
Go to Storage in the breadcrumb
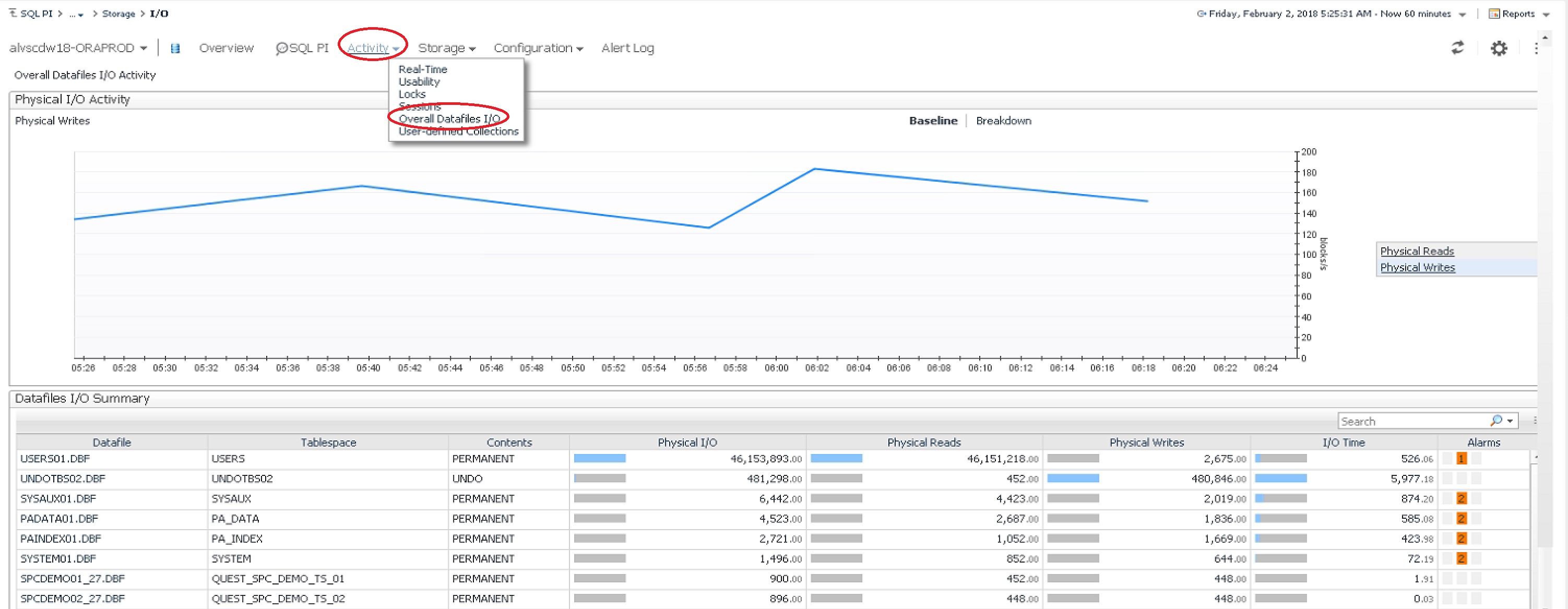(118, 14)
